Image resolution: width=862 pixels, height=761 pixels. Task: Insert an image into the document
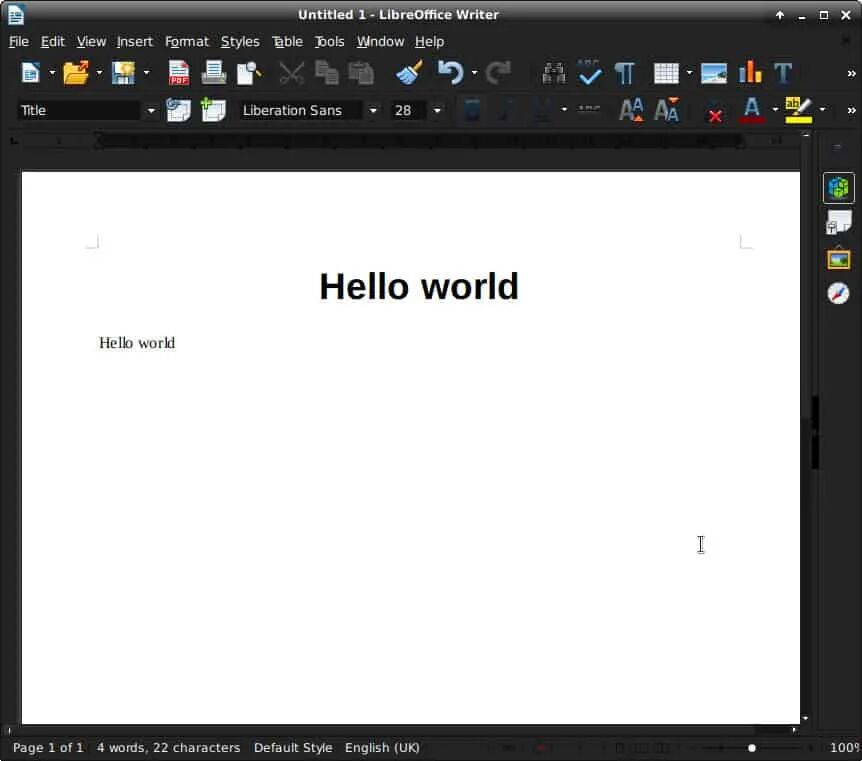pyautogui.click(x=714, y=72)
